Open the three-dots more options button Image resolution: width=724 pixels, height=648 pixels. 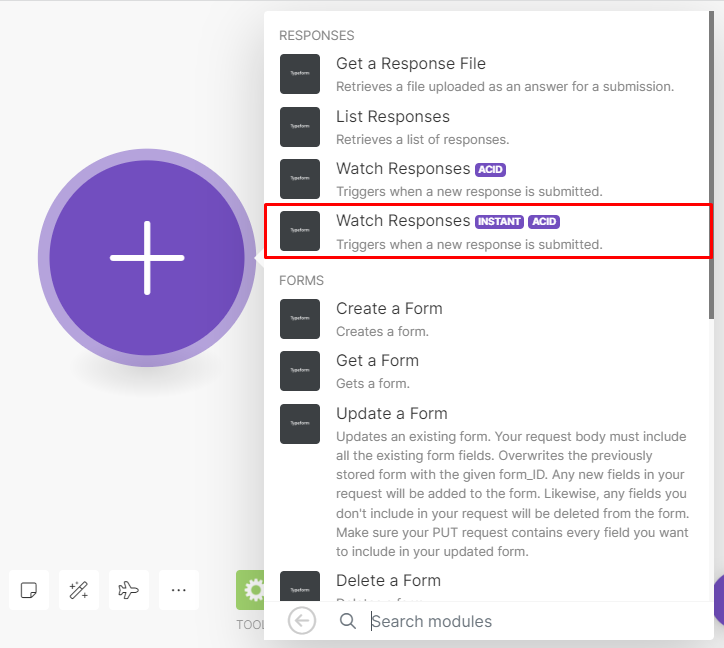(x=178, y=590)
